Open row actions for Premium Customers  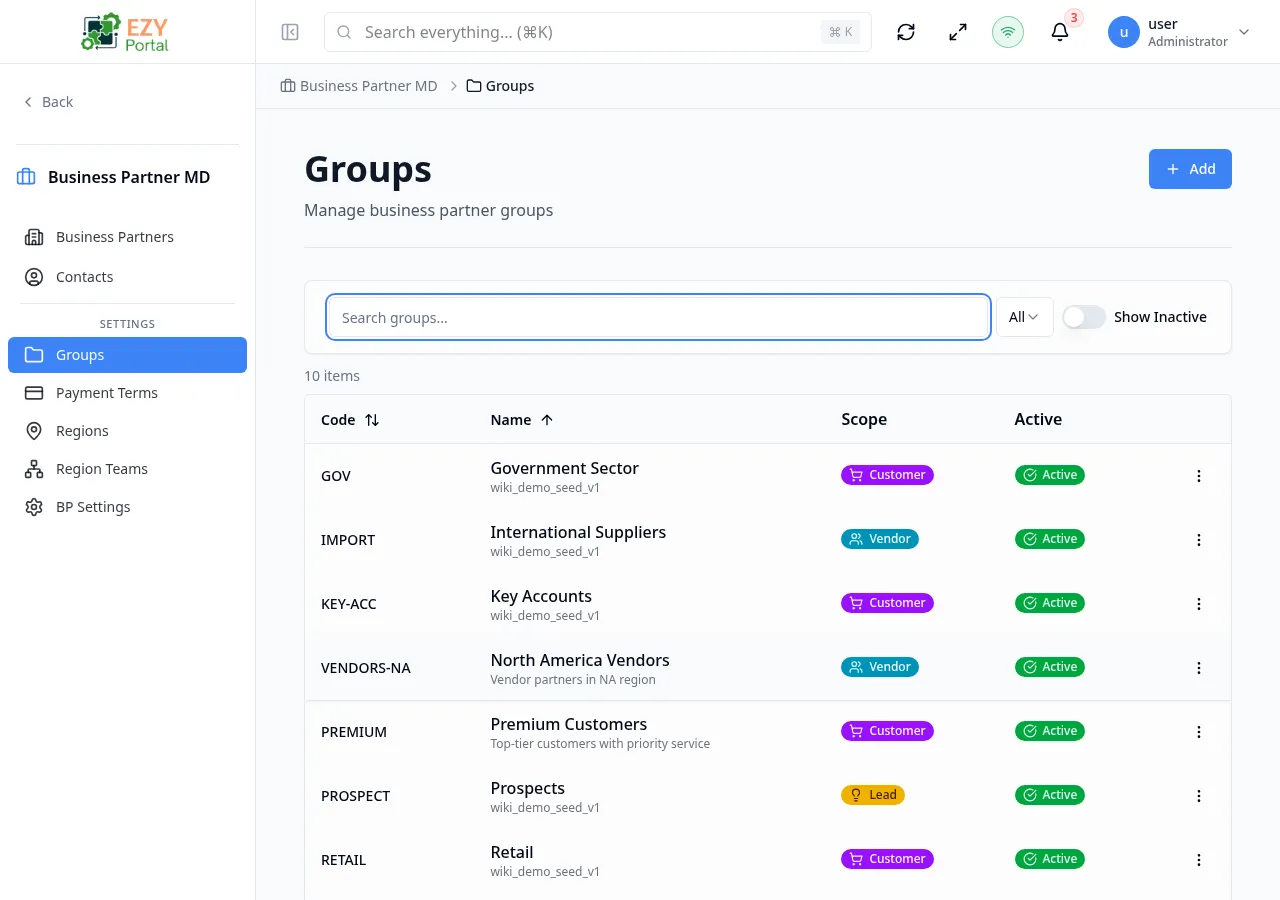(x=1199, y=732)
